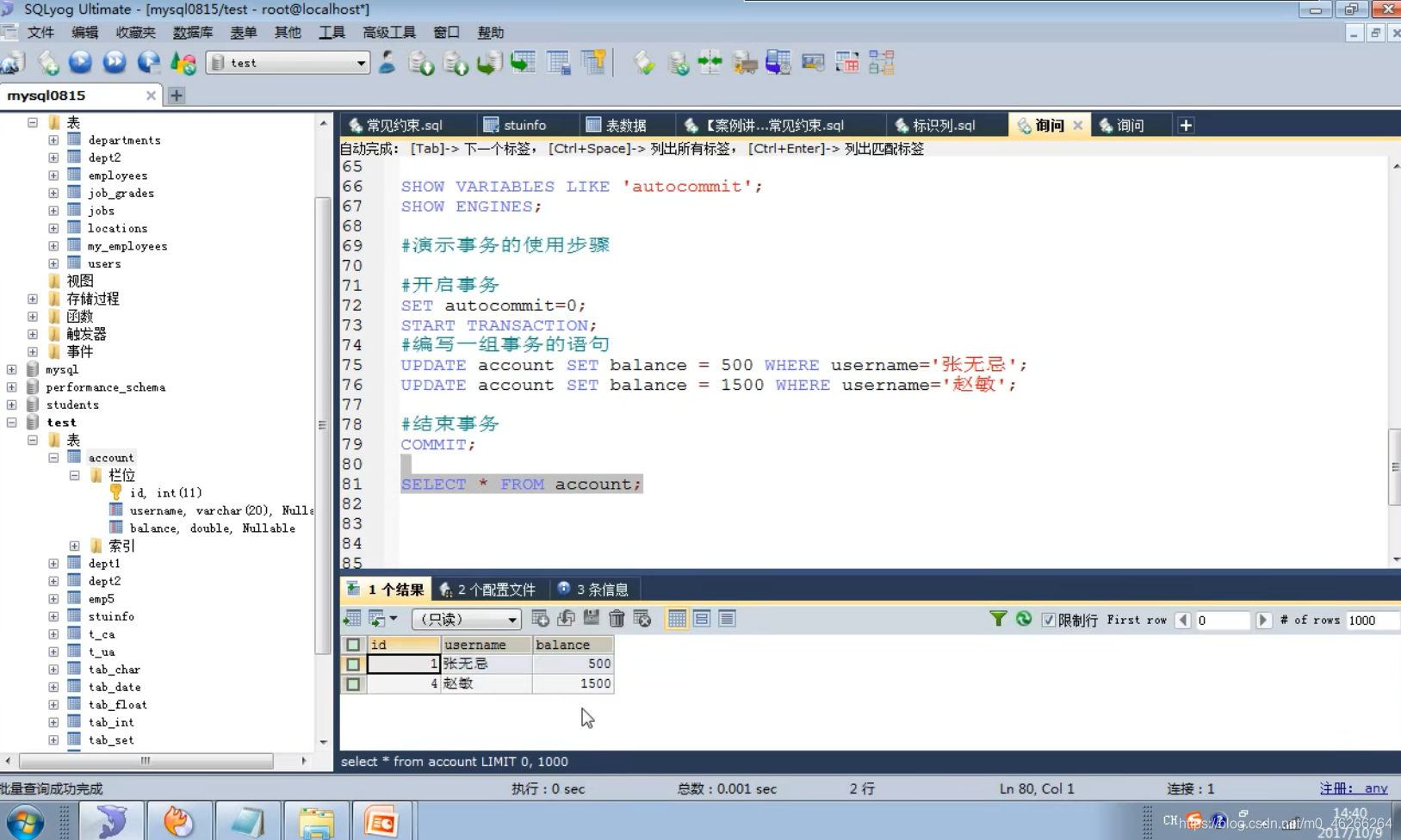Click the # of rows input field
The image size is (1401, 840).
coord(1372,620)
